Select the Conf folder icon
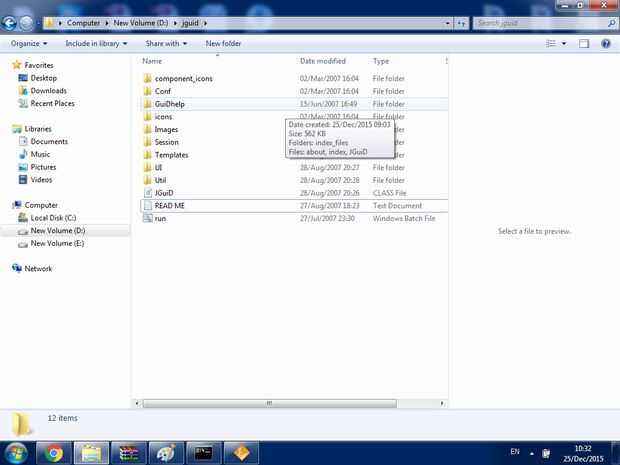The image size is (620, 465). pos(147,91)
